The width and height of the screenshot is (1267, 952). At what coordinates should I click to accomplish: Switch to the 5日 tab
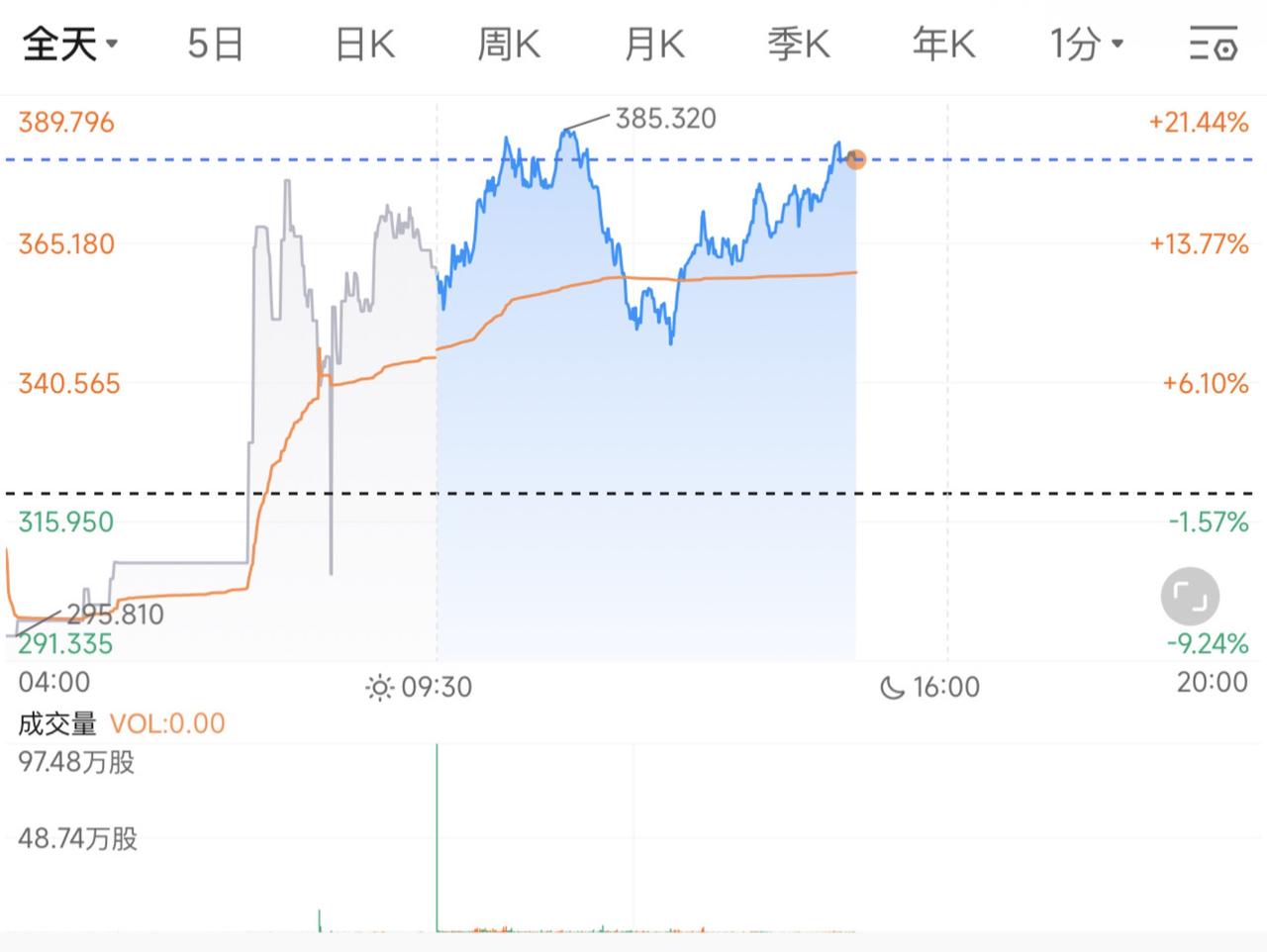coord(213,44)
